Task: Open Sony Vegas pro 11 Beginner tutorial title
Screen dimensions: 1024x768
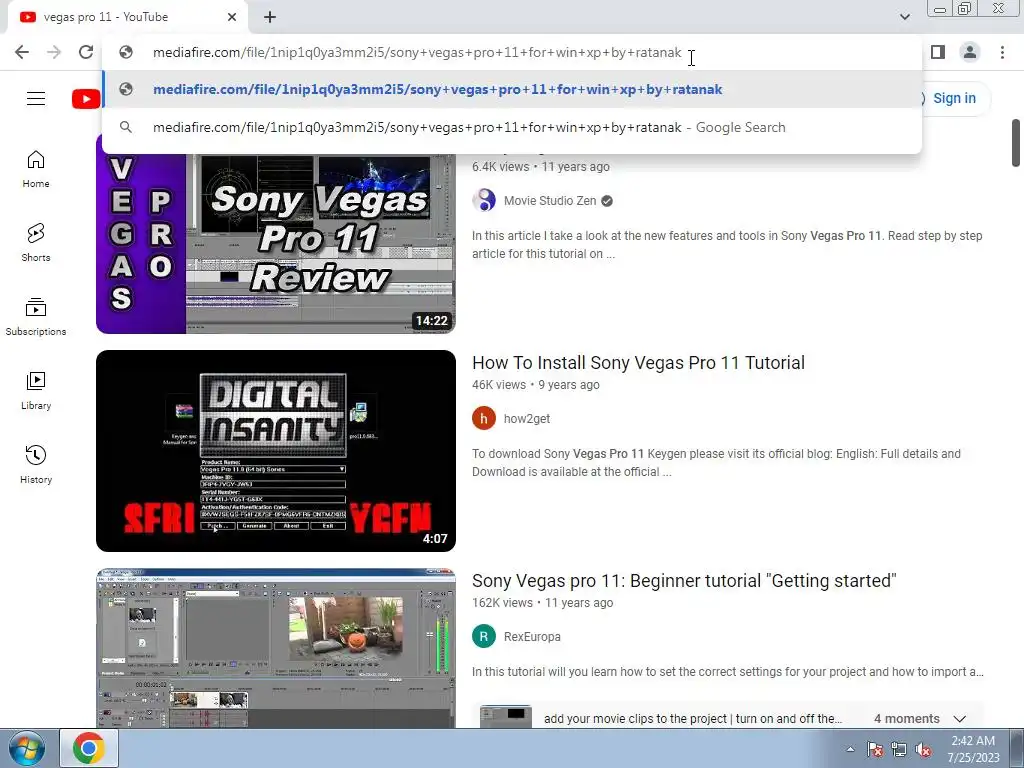Action: point(684,581)
